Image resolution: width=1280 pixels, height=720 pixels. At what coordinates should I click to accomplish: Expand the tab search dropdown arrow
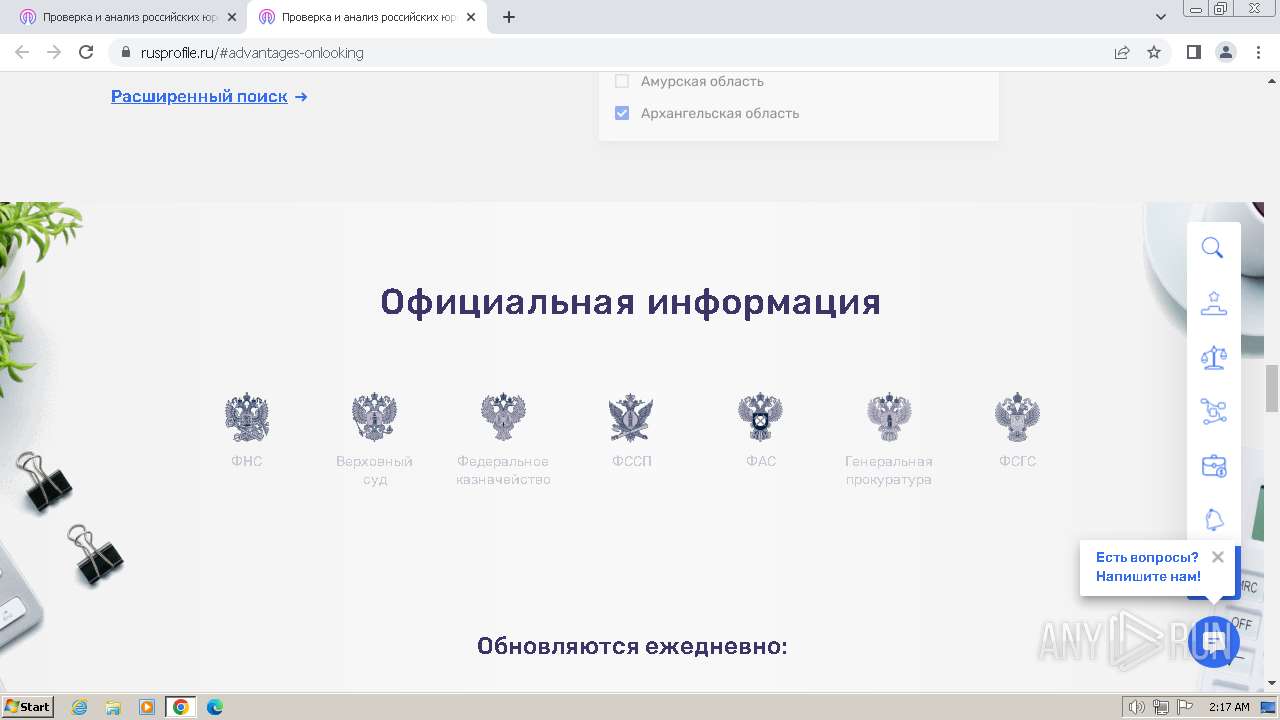(1161, 17)
